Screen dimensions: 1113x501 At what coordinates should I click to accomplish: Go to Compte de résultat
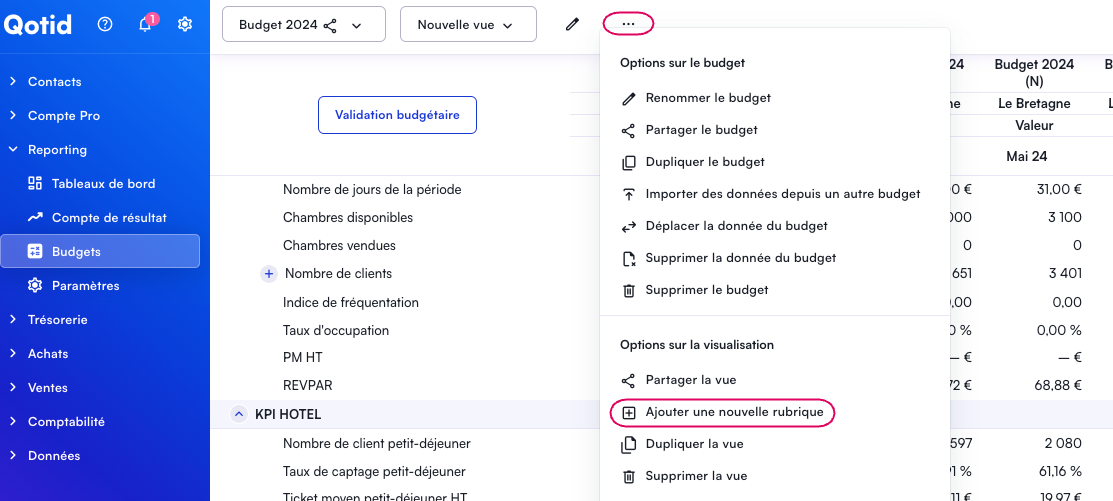click(x=109, y=218)
